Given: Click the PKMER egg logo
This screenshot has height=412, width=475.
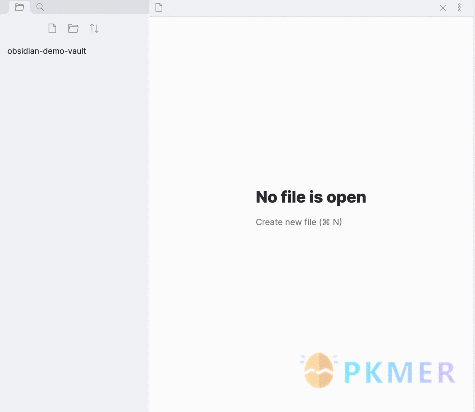Looking at the screenshot, I should (x=319, y=370).
